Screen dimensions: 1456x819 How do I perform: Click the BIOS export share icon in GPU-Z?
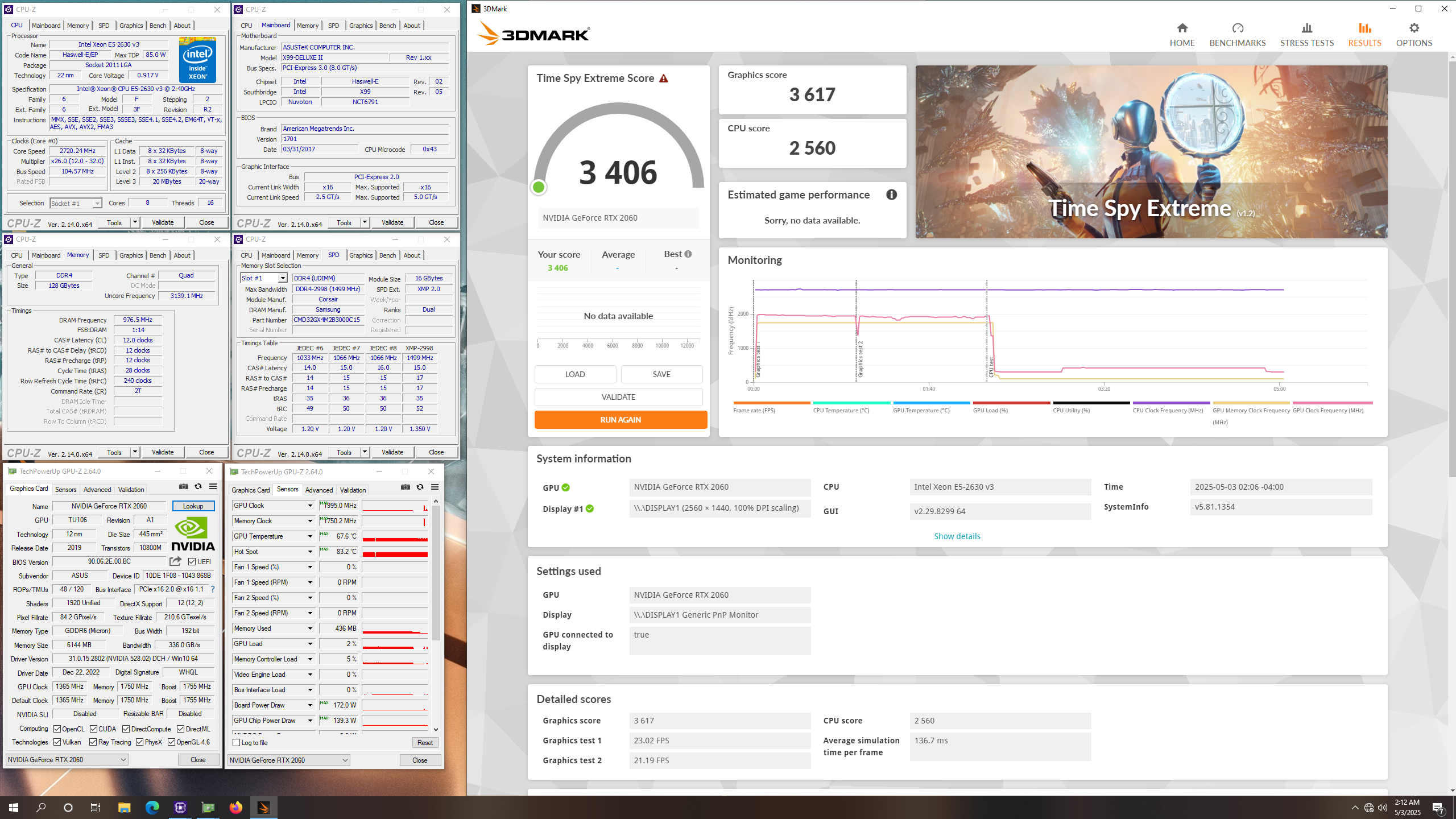(x=175, y=561)
